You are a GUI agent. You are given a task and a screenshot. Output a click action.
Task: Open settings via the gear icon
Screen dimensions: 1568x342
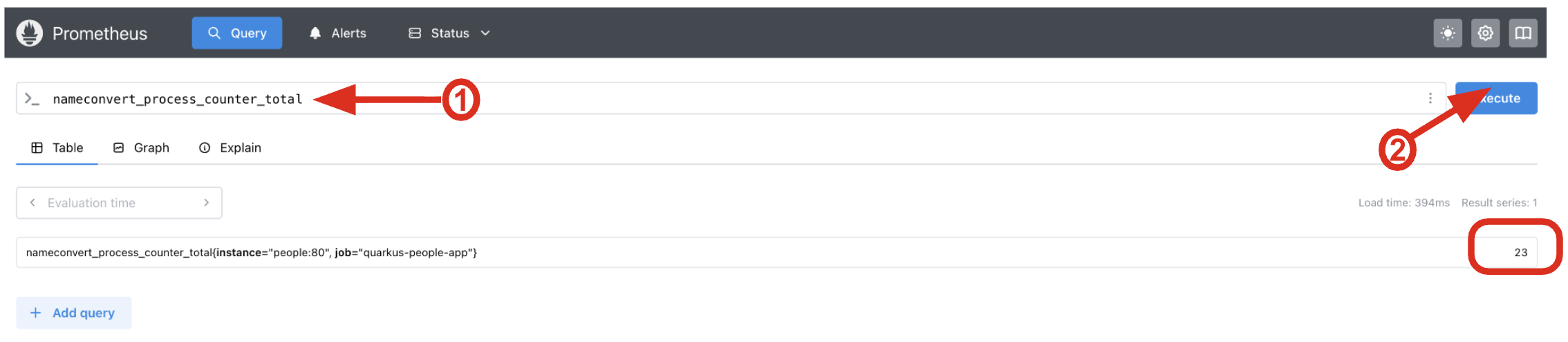pyautogui.click(x=1485, y=33)
